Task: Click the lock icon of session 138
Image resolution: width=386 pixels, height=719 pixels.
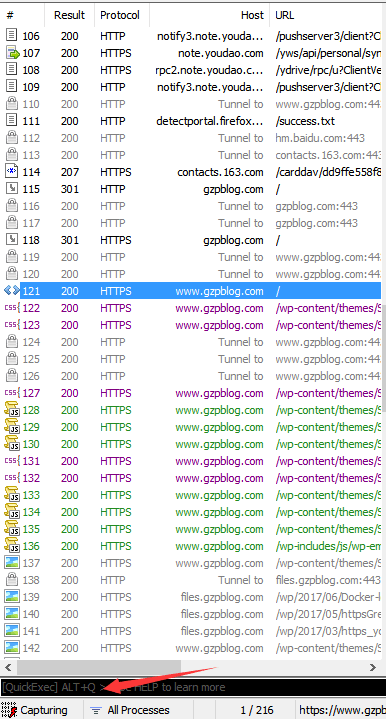Action: point(11,579)
